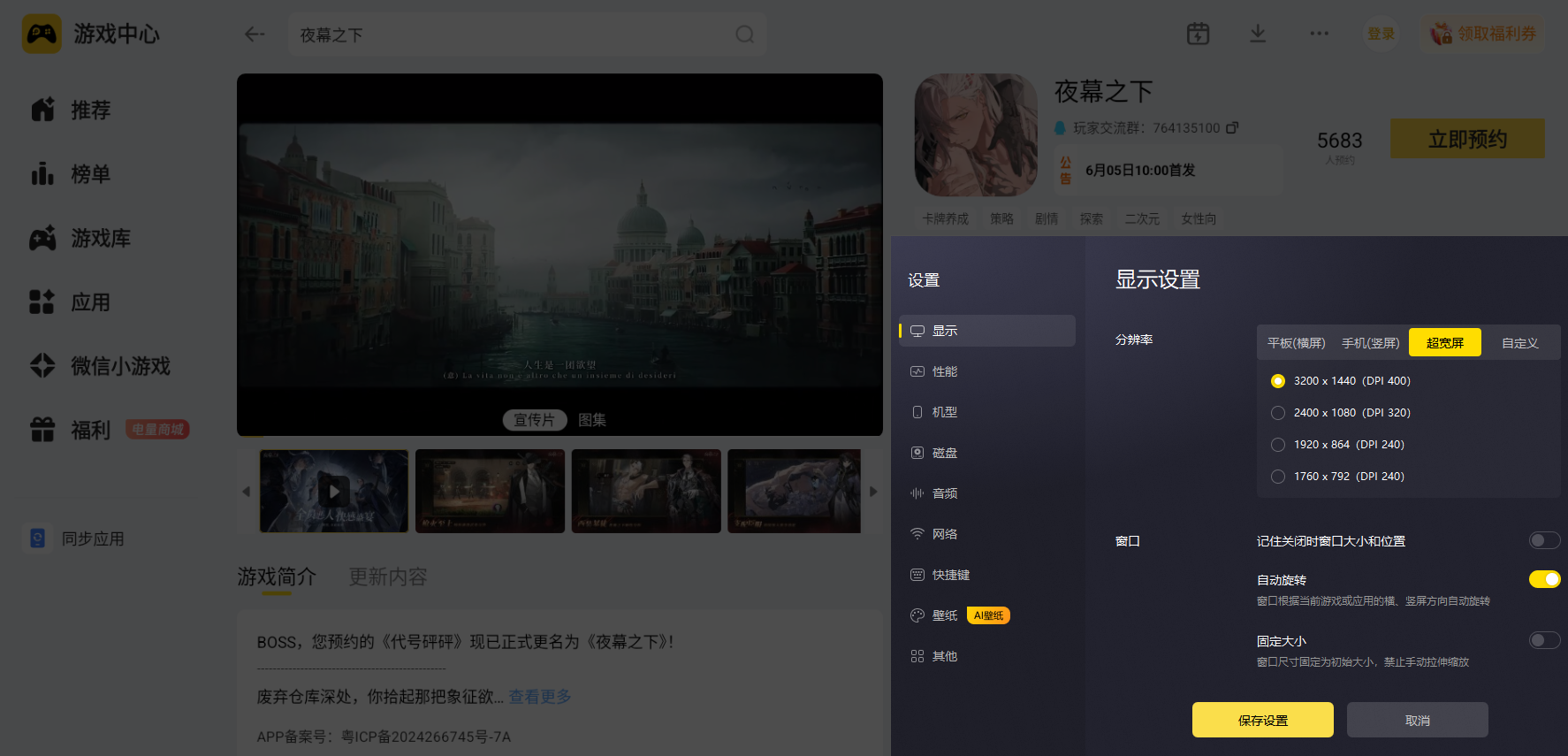Enable 记住关闭时窗口大小和位置 toggle
Image resolution: width=1568 pixels, height=756 pixels.
pos(1544,540)
